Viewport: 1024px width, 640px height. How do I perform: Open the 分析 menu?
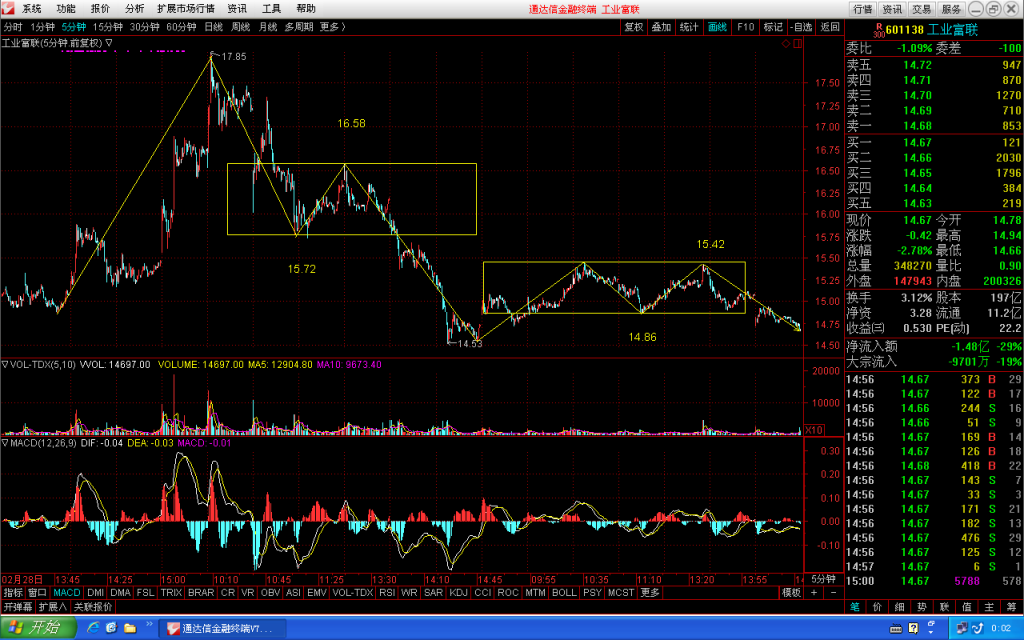tap(135, 8)
